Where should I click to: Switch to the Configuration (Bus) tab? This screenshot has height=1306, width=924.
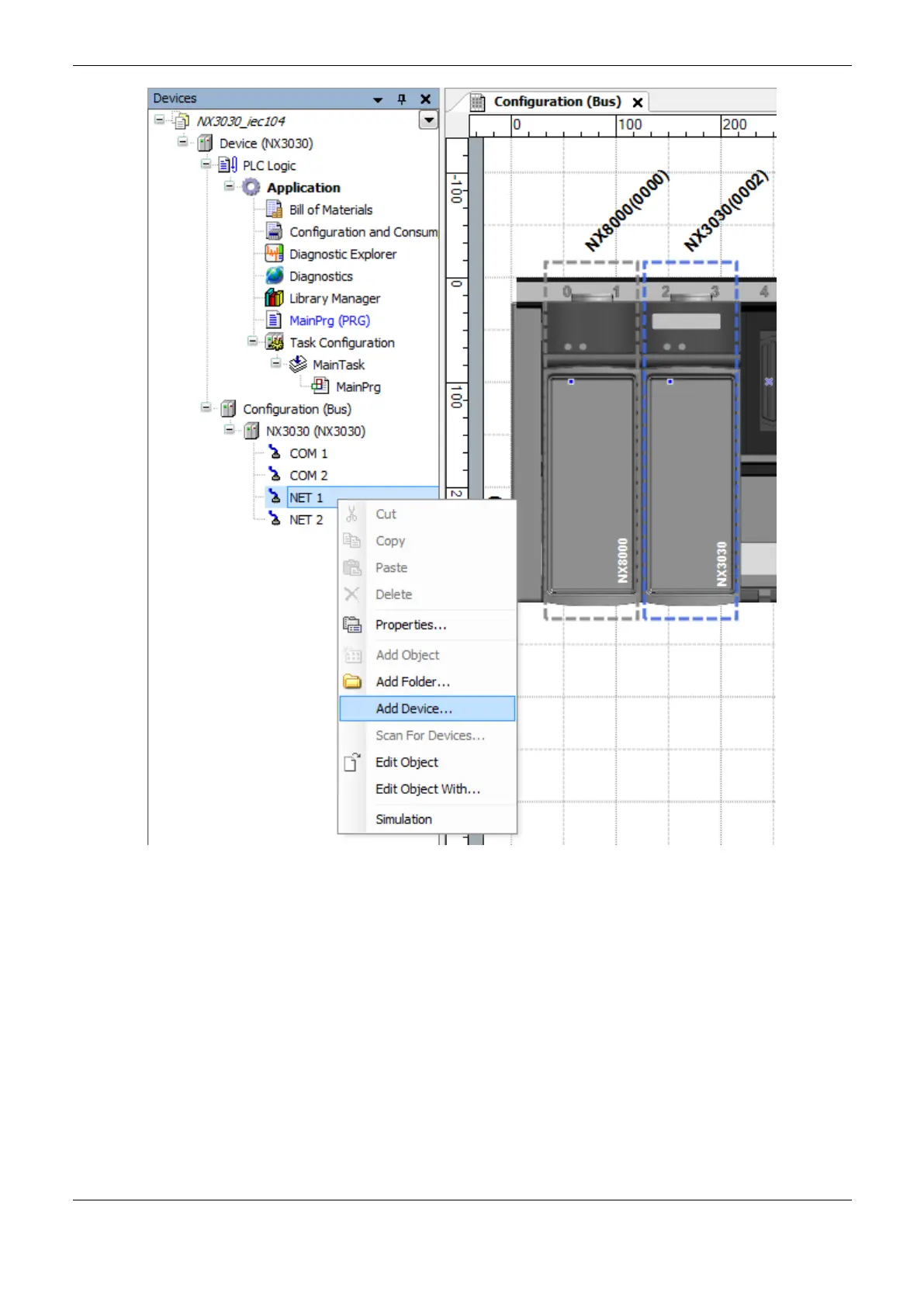pos(558,102)
